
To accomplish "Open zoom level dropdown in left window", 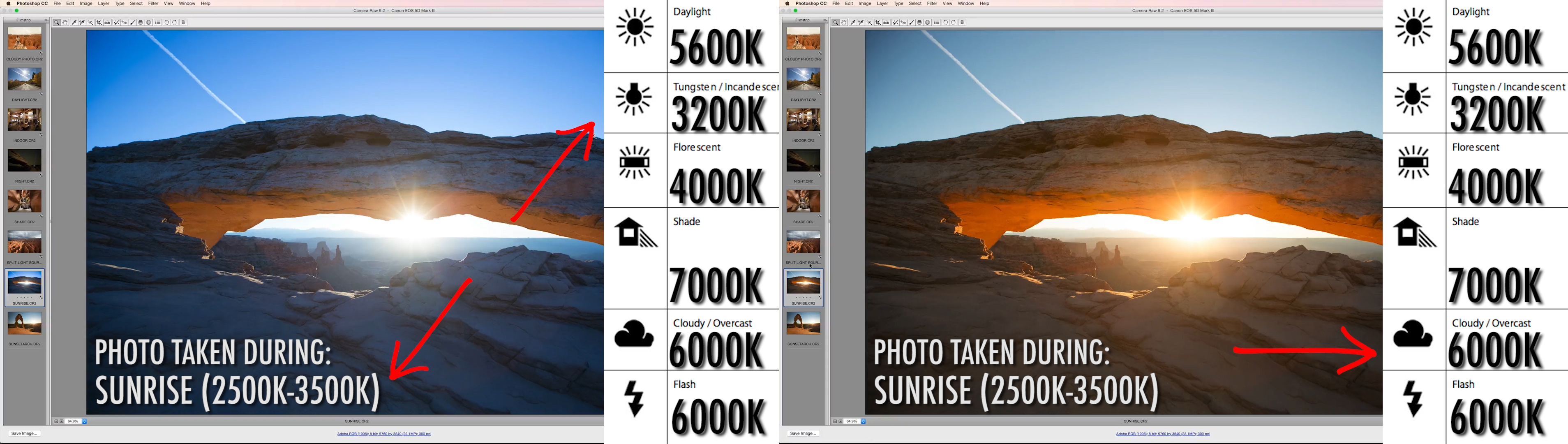I will [x=85, y=421].
